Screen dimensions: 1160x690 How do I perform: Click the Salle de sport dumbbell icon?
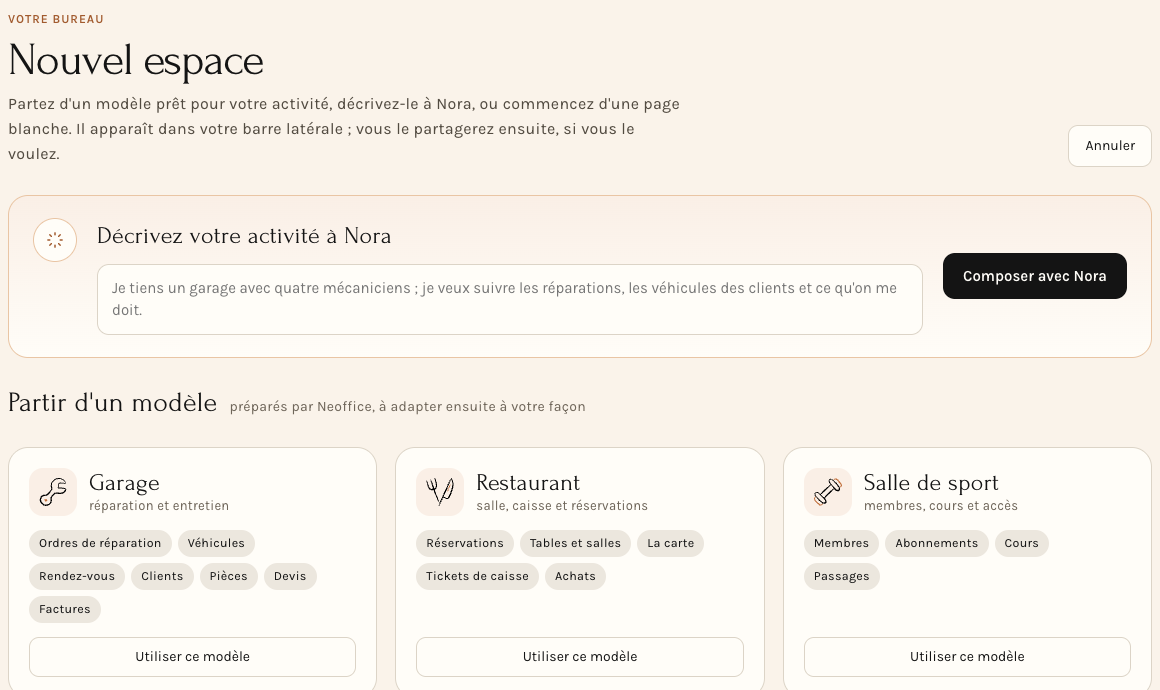(x=828, y=492)
